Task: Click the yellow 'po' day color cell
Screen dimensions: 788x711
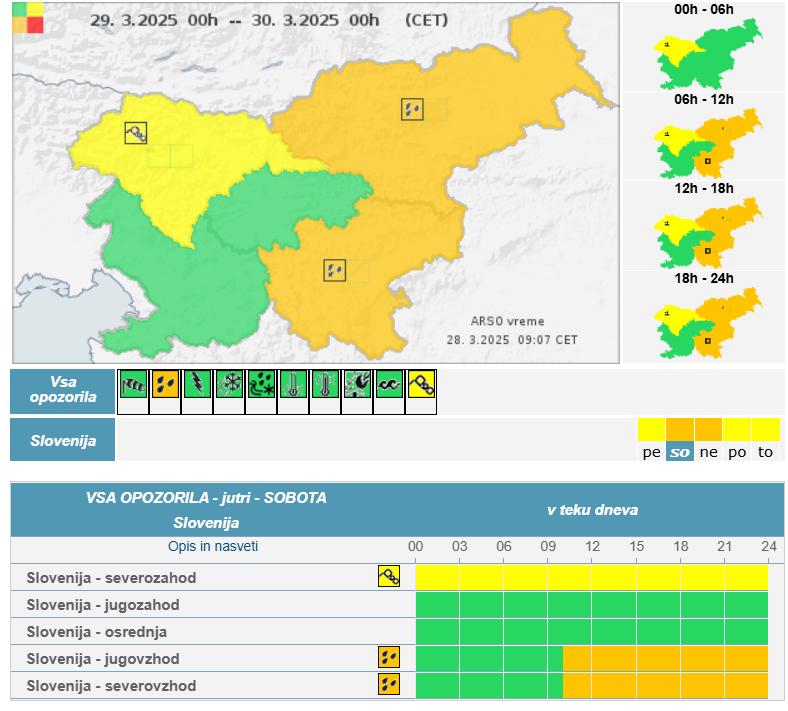Action: [x=737, y=429]
